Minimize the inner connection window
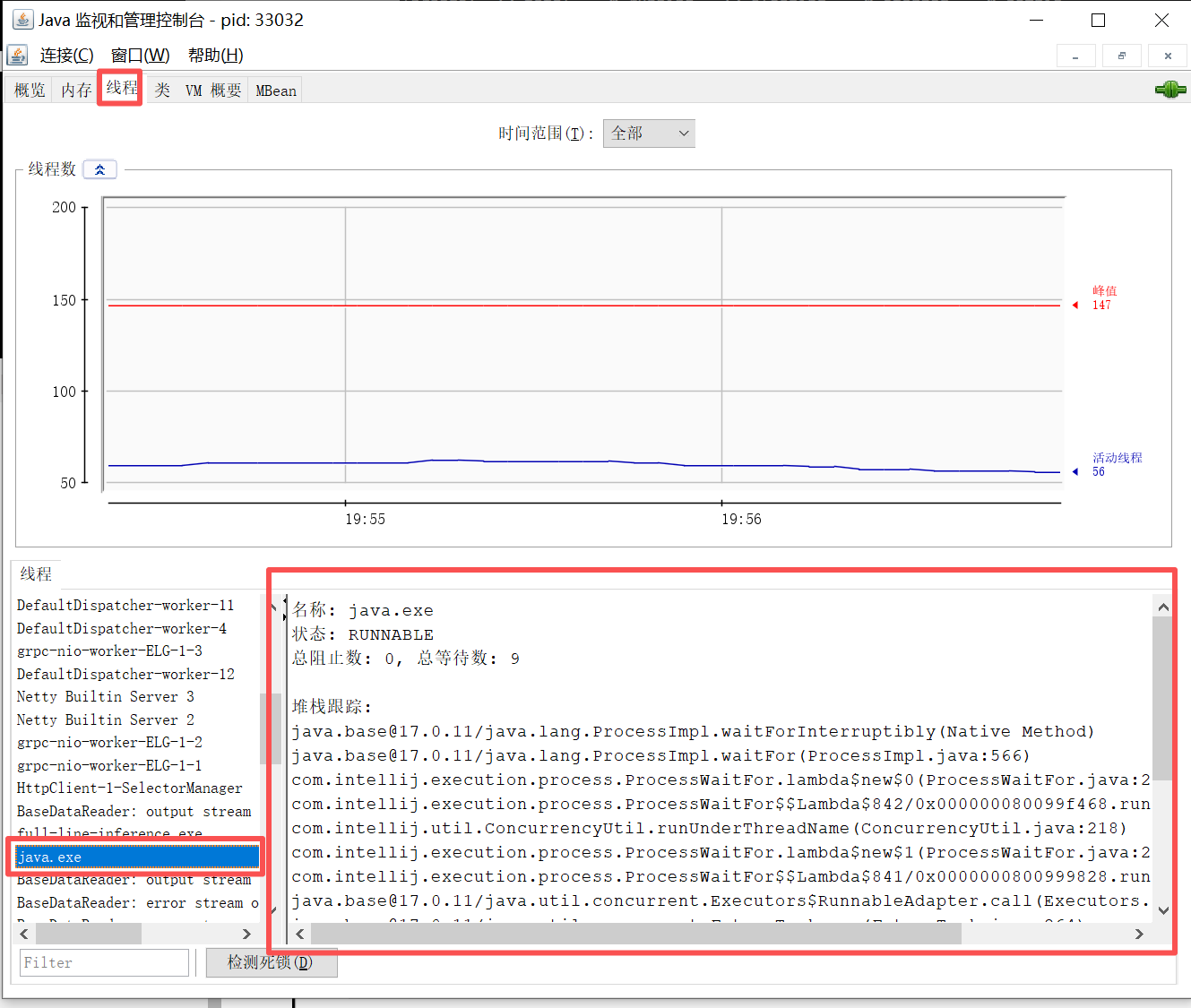The image size is (1191, 1008). click(1075, 56)
